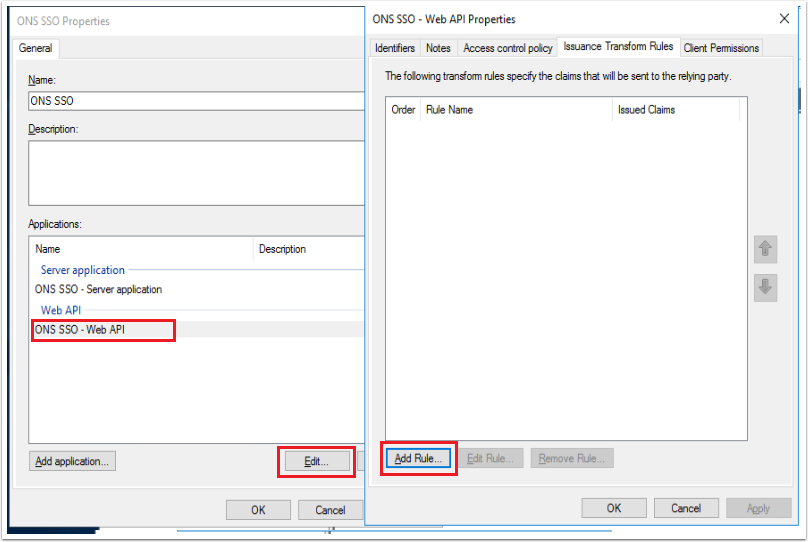This screenshot has width=808, height=542.
Task: Click inside the Description text box
Action: tap(196, 173)
